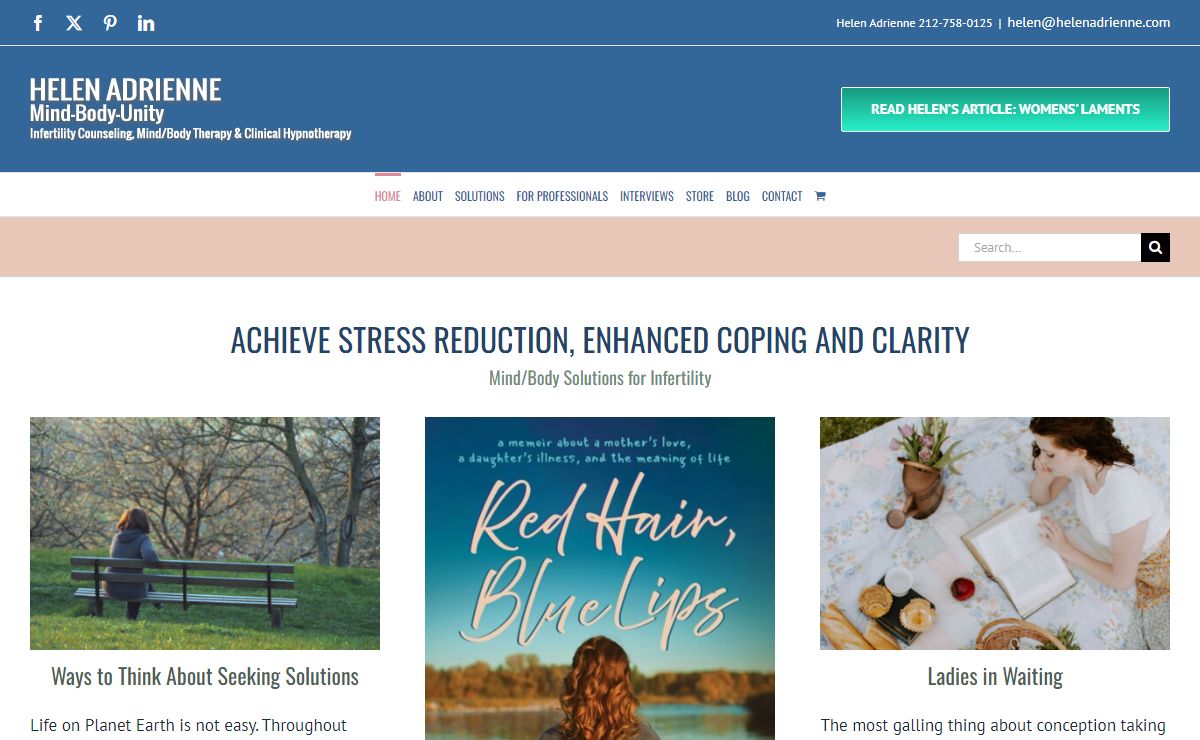Click inside the Search text field
The height and width of the screenshot is (740, 1200).
tap(1050, 247)
